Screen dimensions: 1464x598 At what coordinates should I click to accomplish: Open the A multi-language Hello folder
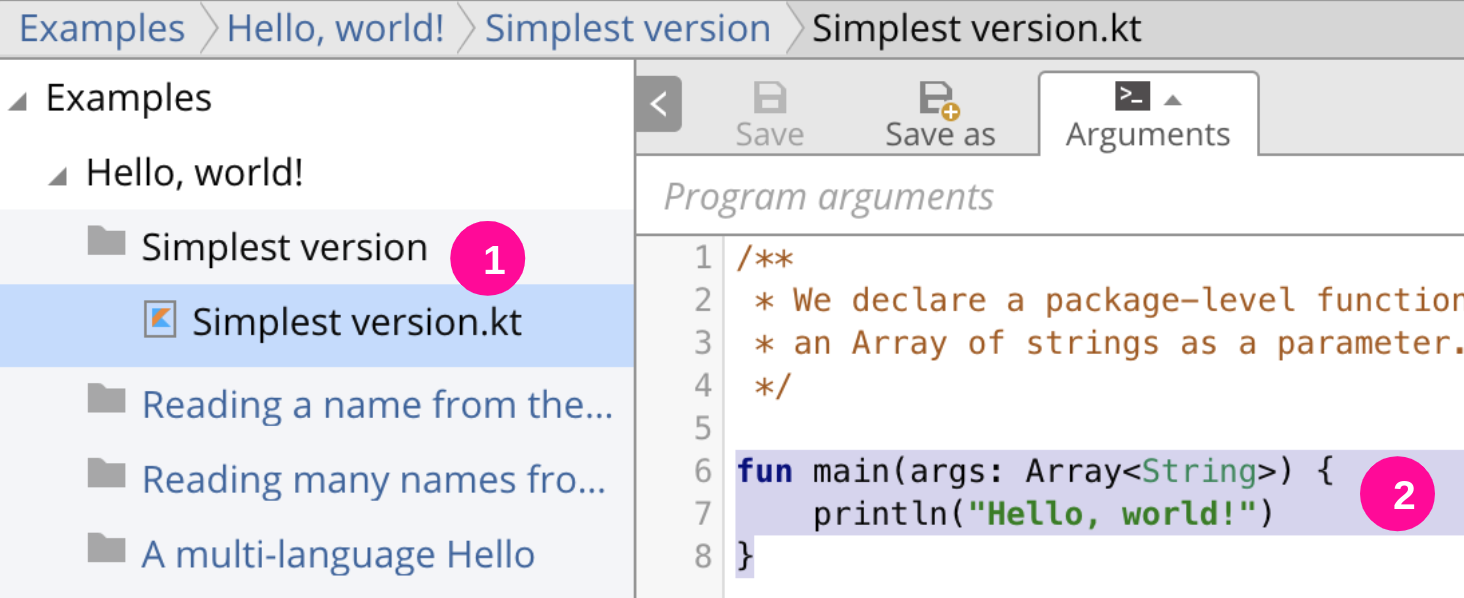pos(338,555)
